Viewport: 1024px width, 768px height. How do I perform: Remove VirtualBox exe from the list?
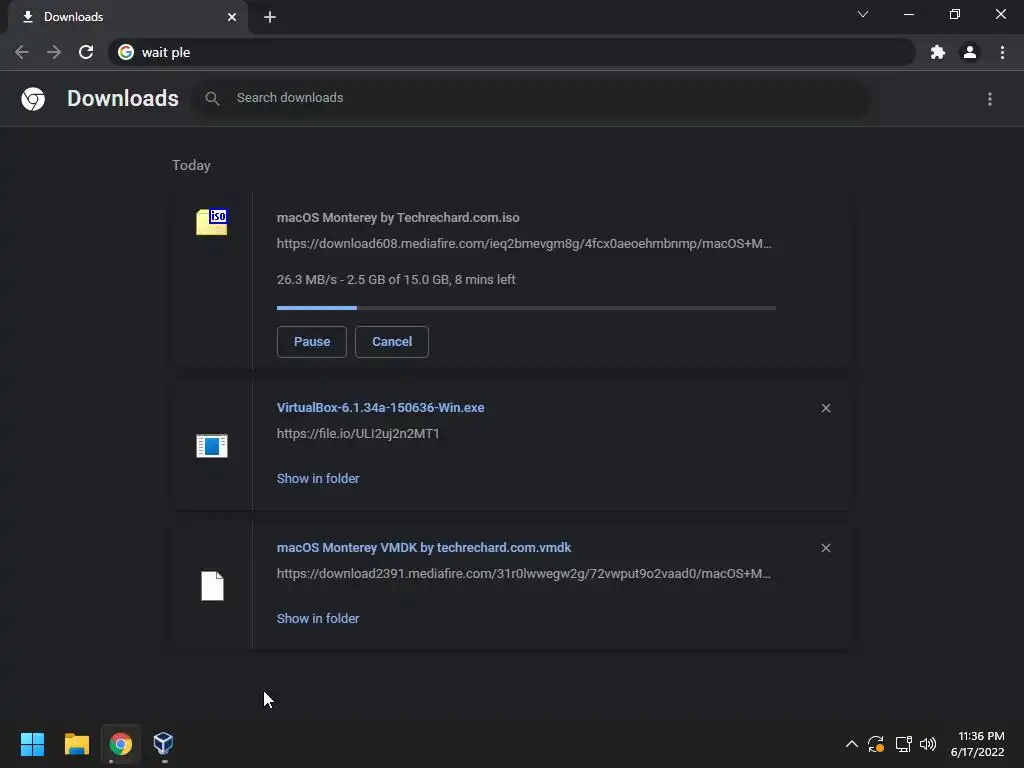(826, 408)
